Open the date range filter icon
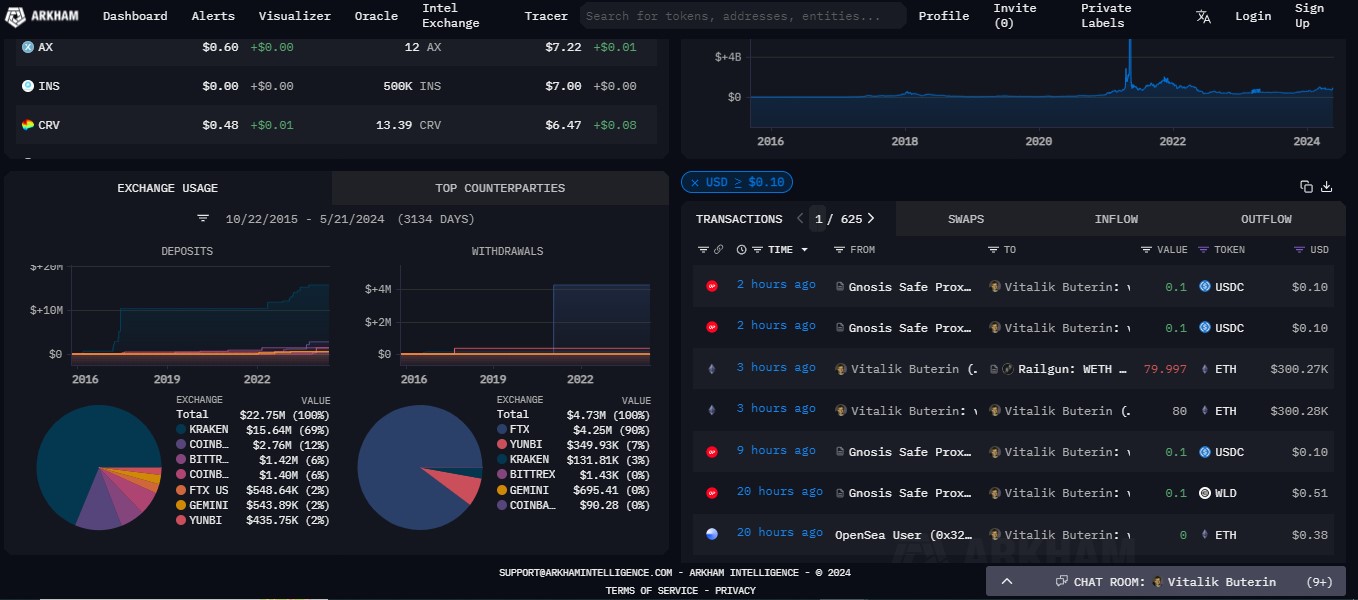1358x600 pixels. tap(203, 218)
